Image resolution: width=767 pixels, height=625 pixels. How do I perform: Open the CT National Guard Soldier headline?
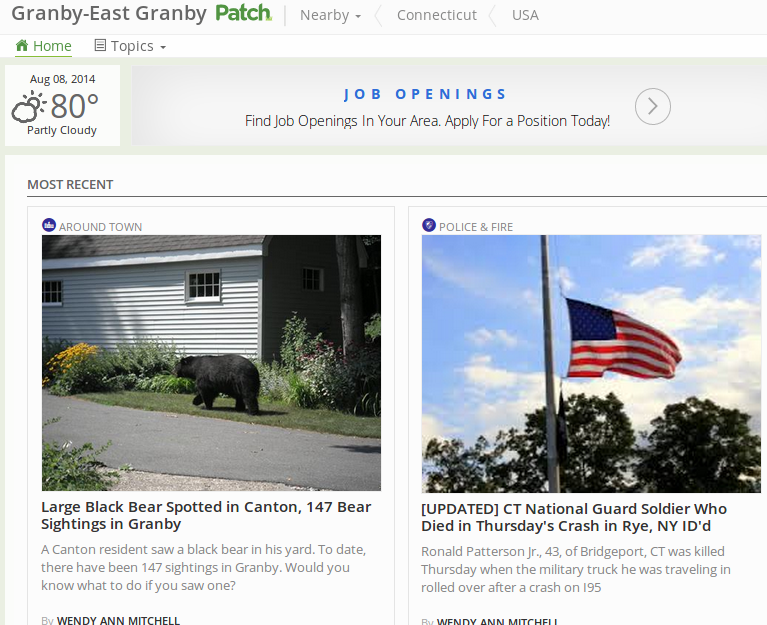(574, 517)
